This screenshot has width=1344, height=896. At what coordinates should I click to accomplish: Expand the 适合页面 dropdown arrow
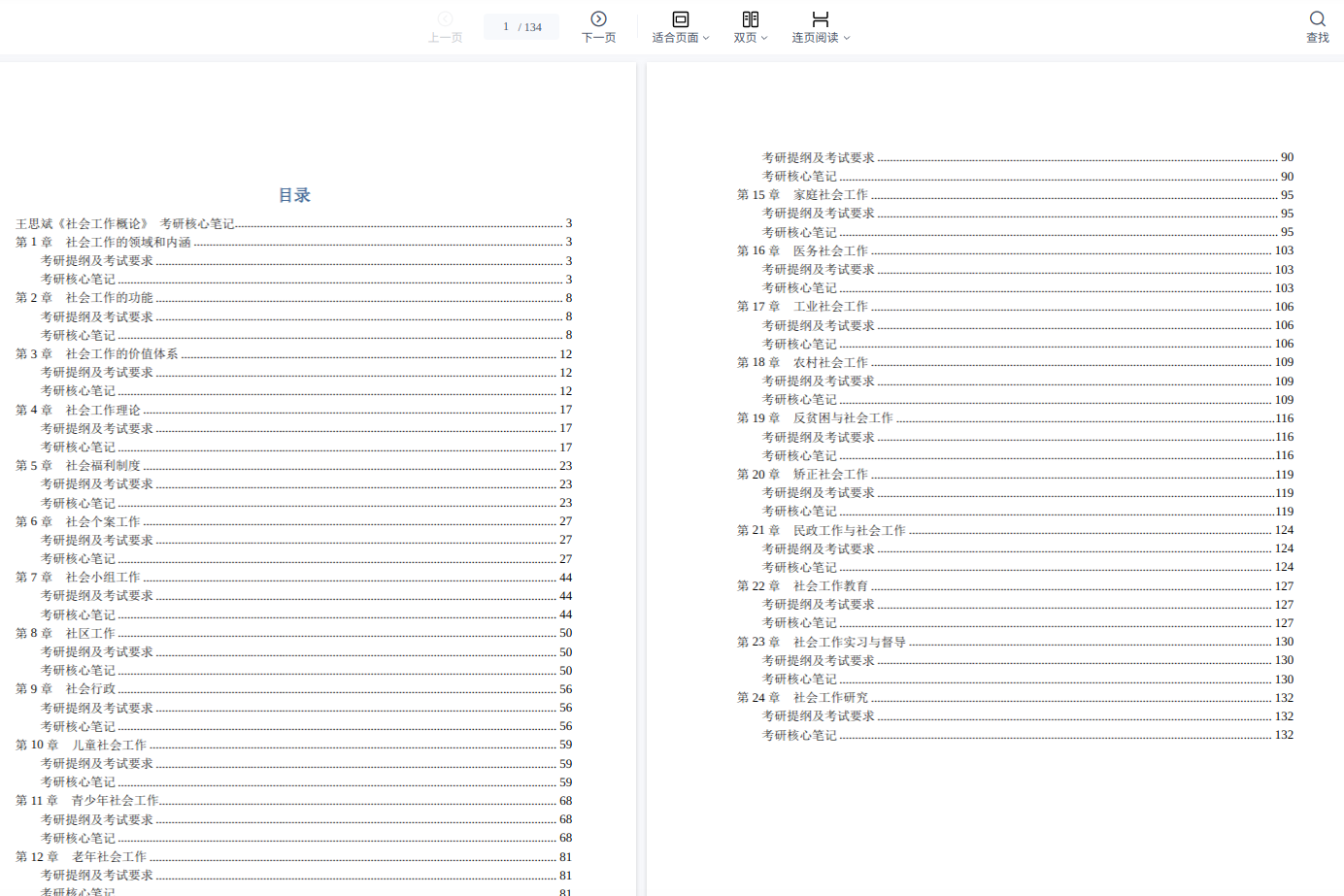pyautogui.click(x=706, y=38)
